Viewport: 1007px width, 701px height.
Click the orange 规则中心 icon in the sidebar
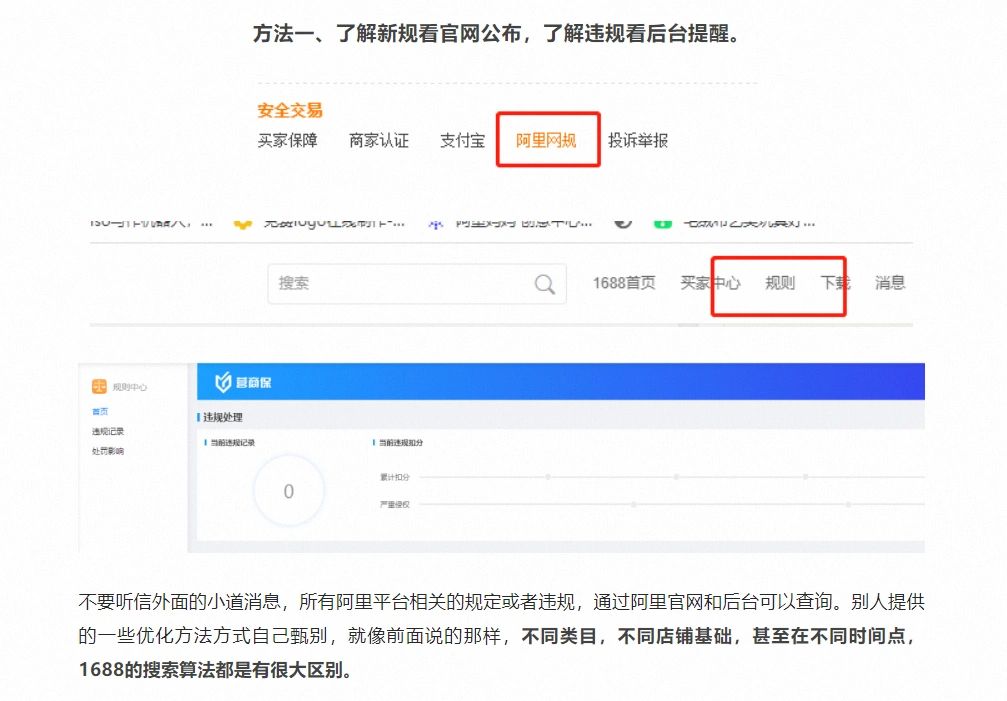(99, 386)
